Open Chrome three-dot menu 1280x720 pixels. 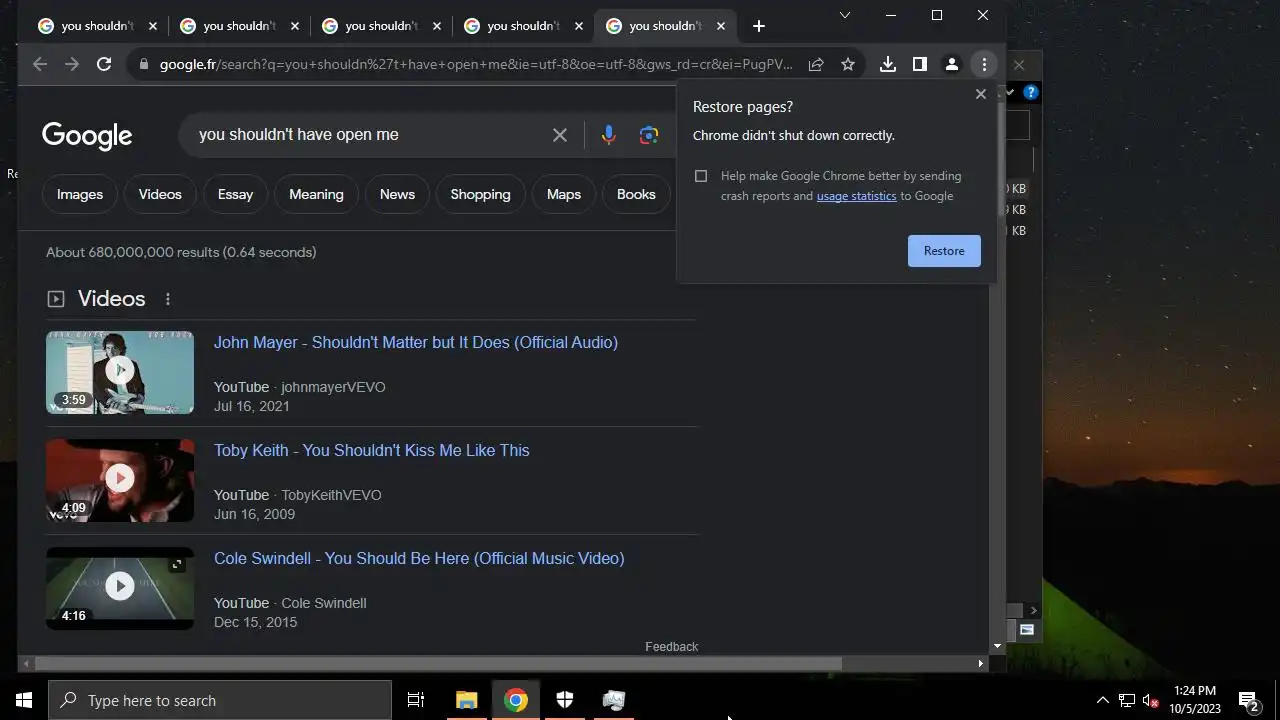coord(984,64)
